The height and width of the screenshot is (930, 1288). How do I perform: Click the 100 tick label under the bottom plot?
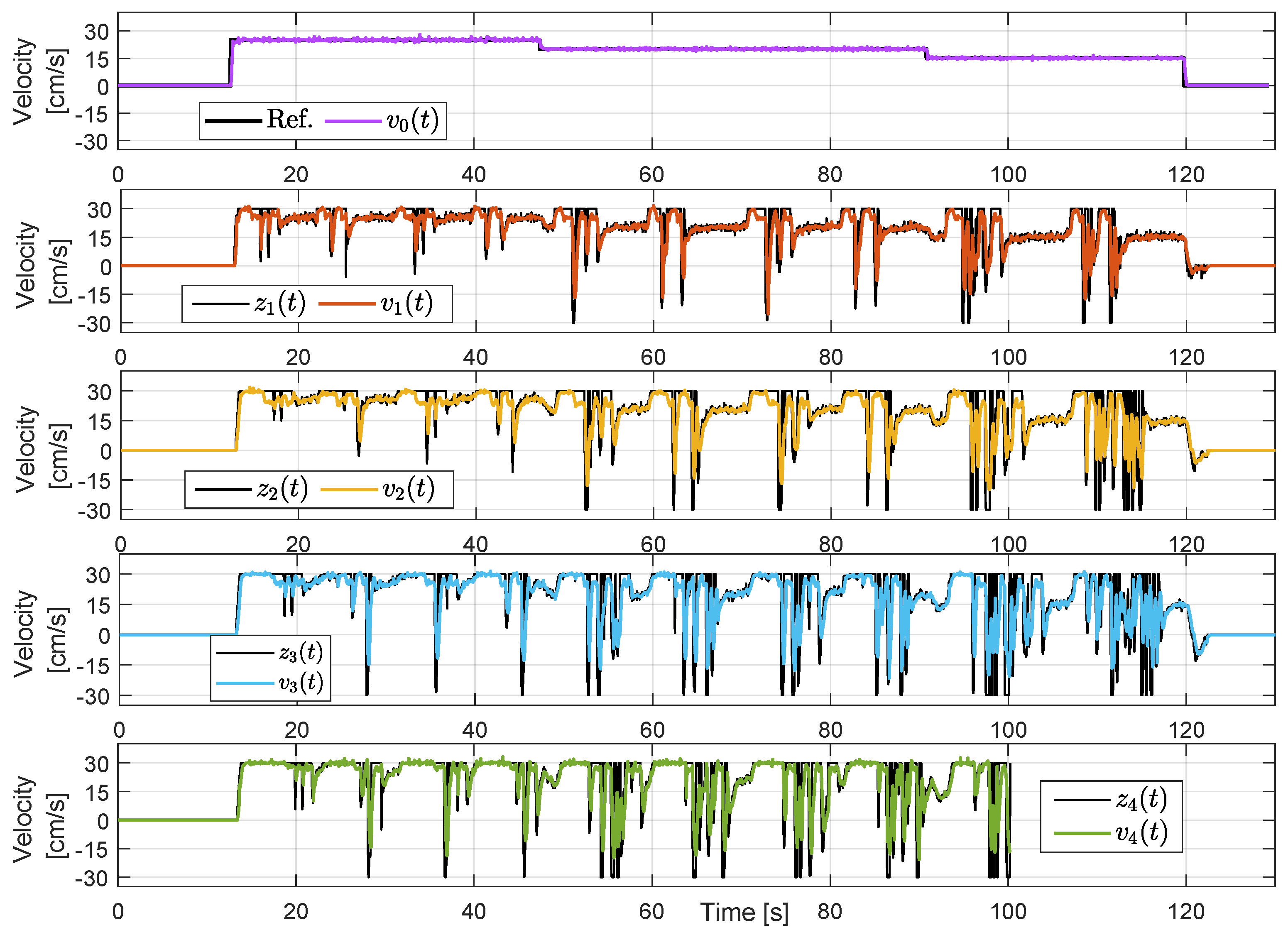pyautogui.click(x=1008, y=911)
